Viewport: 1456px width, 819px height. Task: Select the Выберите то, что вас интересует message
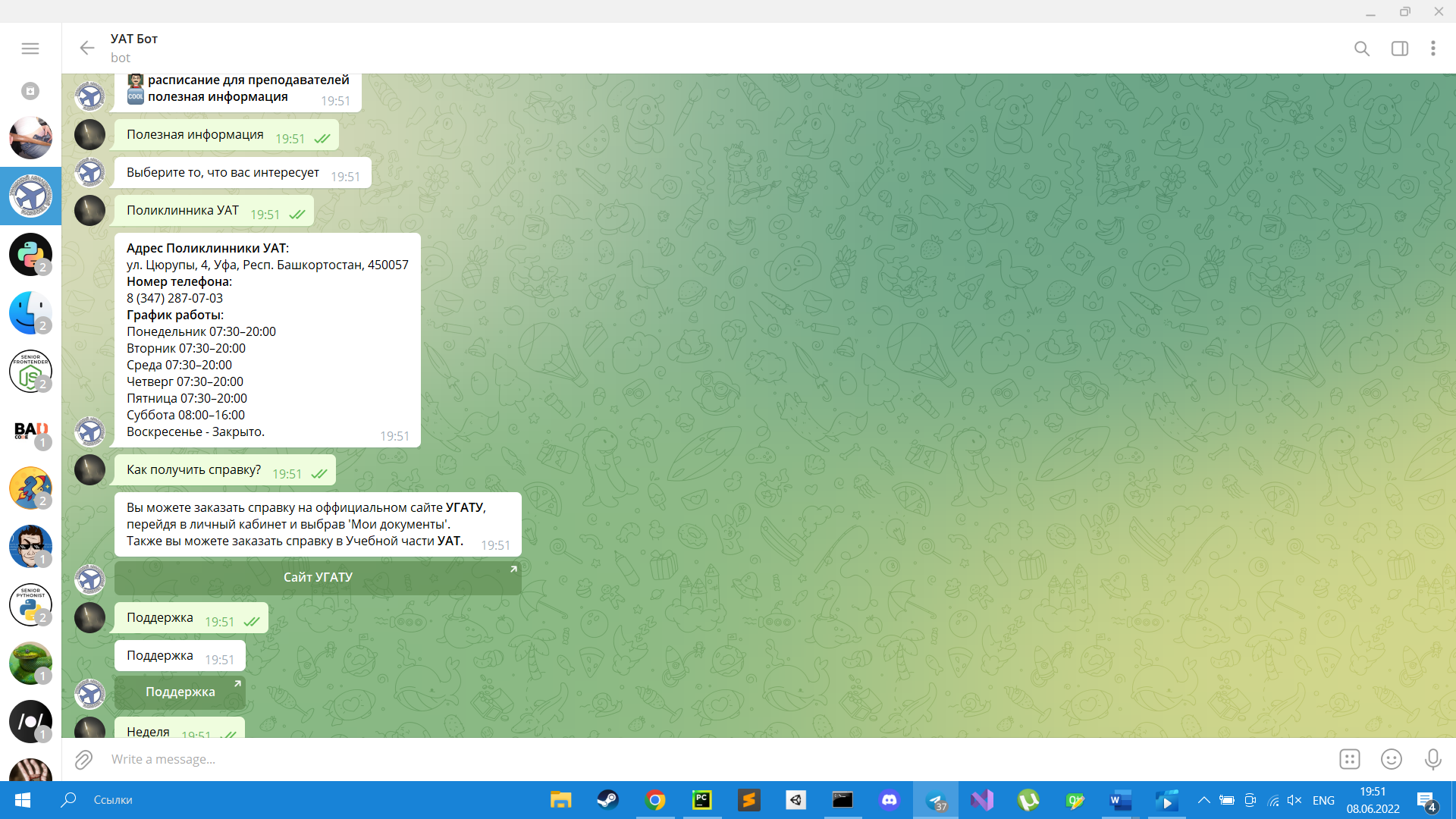tap(243, 173)
